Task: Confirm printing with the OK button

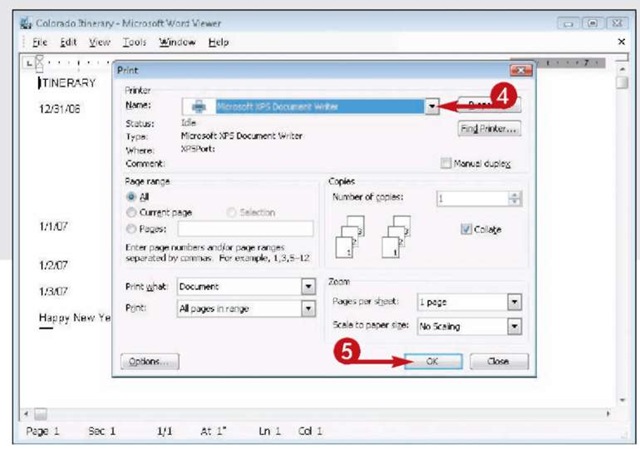Action: click(x=433, y=362)
